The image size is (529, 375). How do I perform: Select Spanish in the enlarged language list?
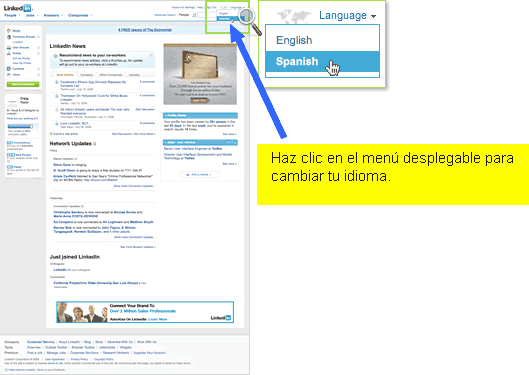tap(322, 62)
